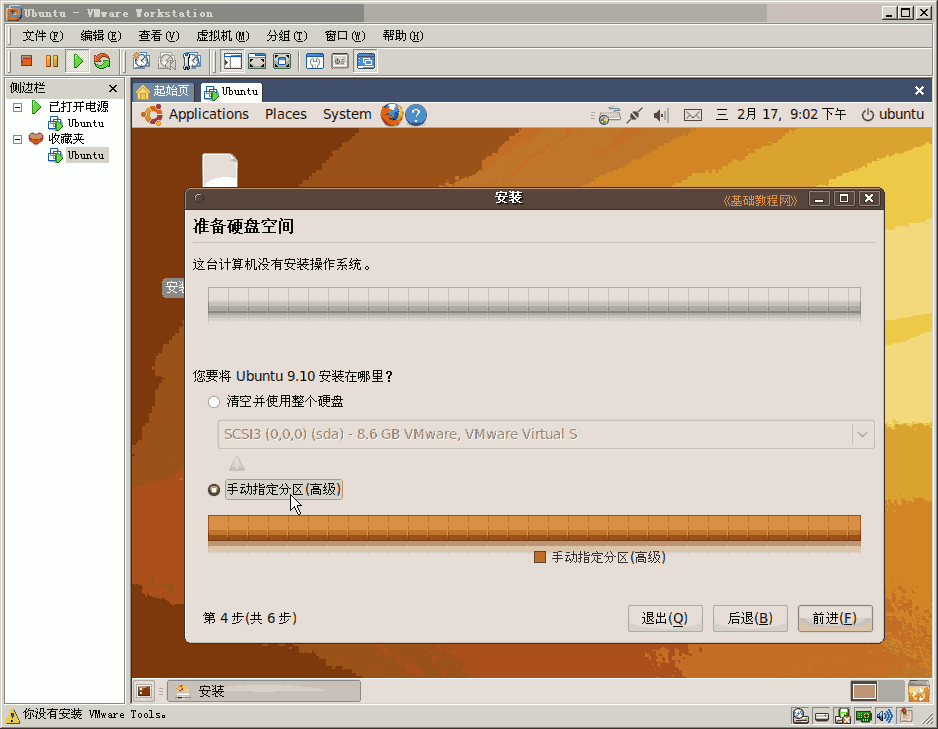Select Ubuntu under the powered-on group
Viewport: 938px width, 729px height.
tap(86, 123)
